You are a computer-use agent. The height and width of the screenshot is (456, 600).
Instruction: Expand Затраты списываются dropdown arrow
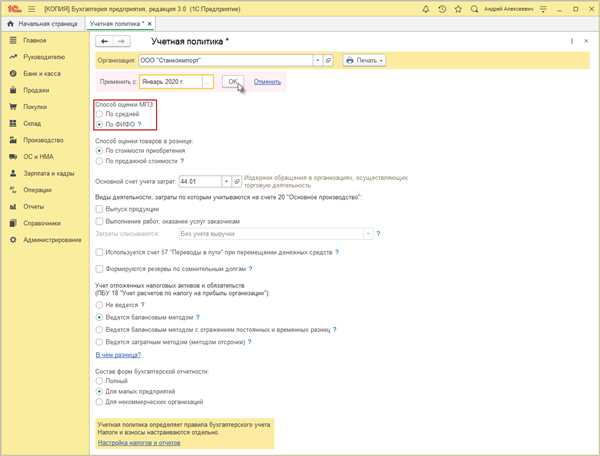click(368, 234)
